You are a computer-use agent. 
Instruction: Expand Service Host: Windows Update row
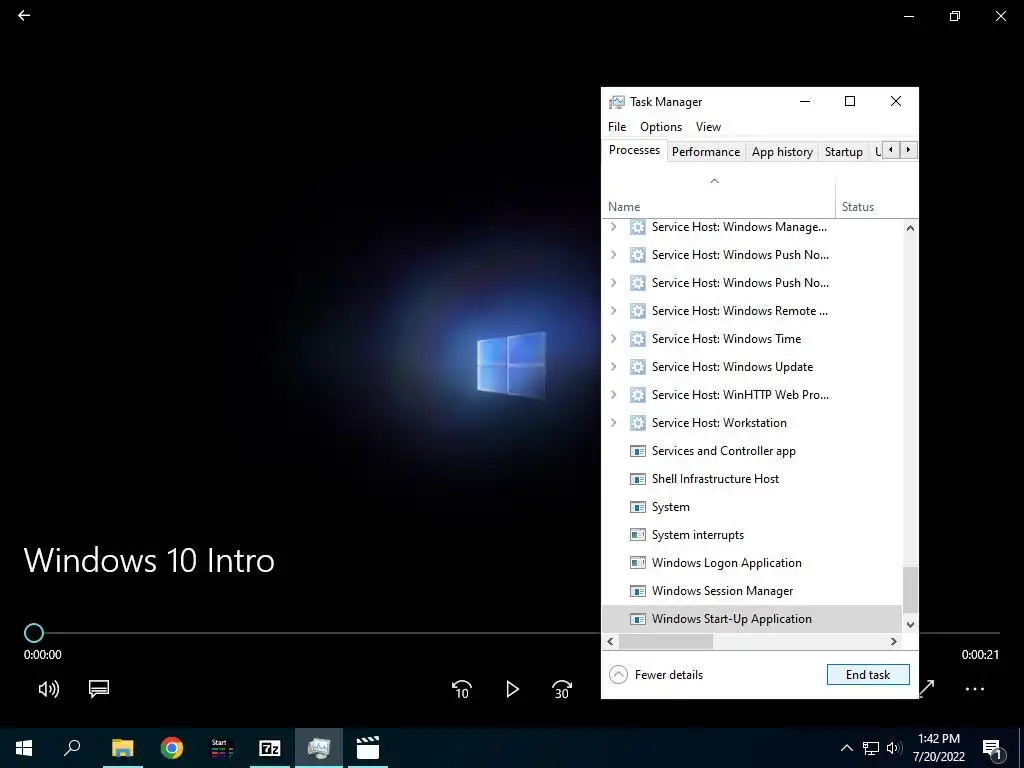point(613,366)
